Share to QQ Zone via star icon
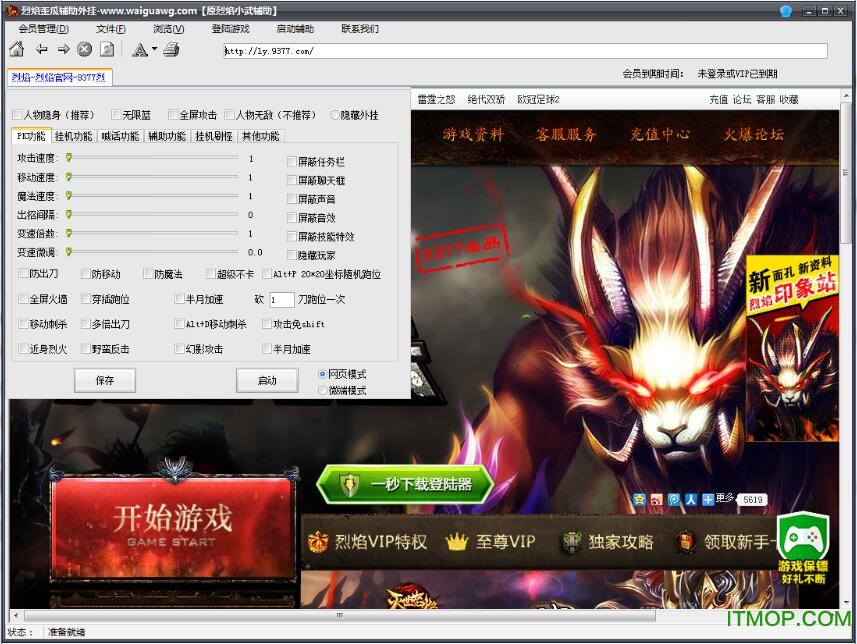The image size is (857, 644). 639,499
